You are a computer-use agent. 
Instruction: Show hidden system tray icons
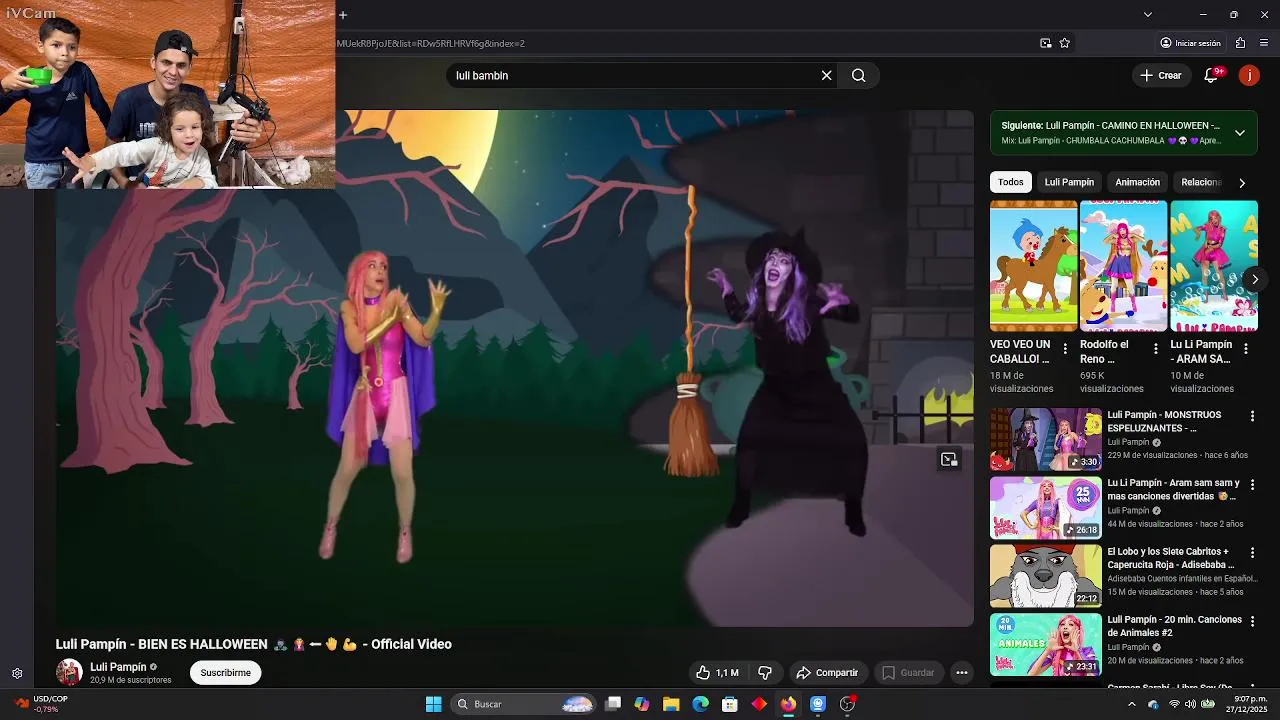(x=1132, y=704)
